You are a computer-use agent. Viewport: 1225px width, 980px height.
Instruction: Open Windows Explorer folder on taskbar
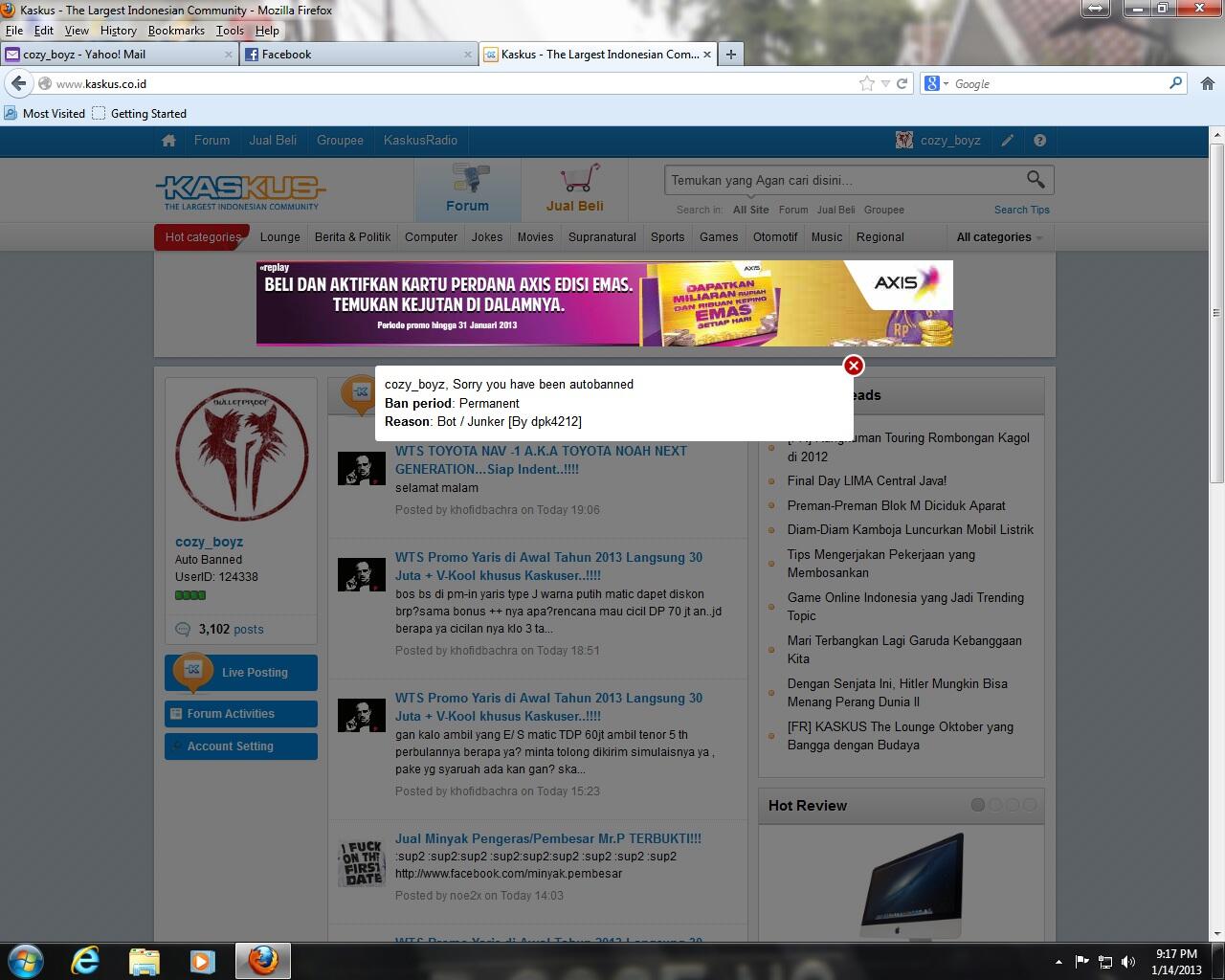(x=144, y=960)
